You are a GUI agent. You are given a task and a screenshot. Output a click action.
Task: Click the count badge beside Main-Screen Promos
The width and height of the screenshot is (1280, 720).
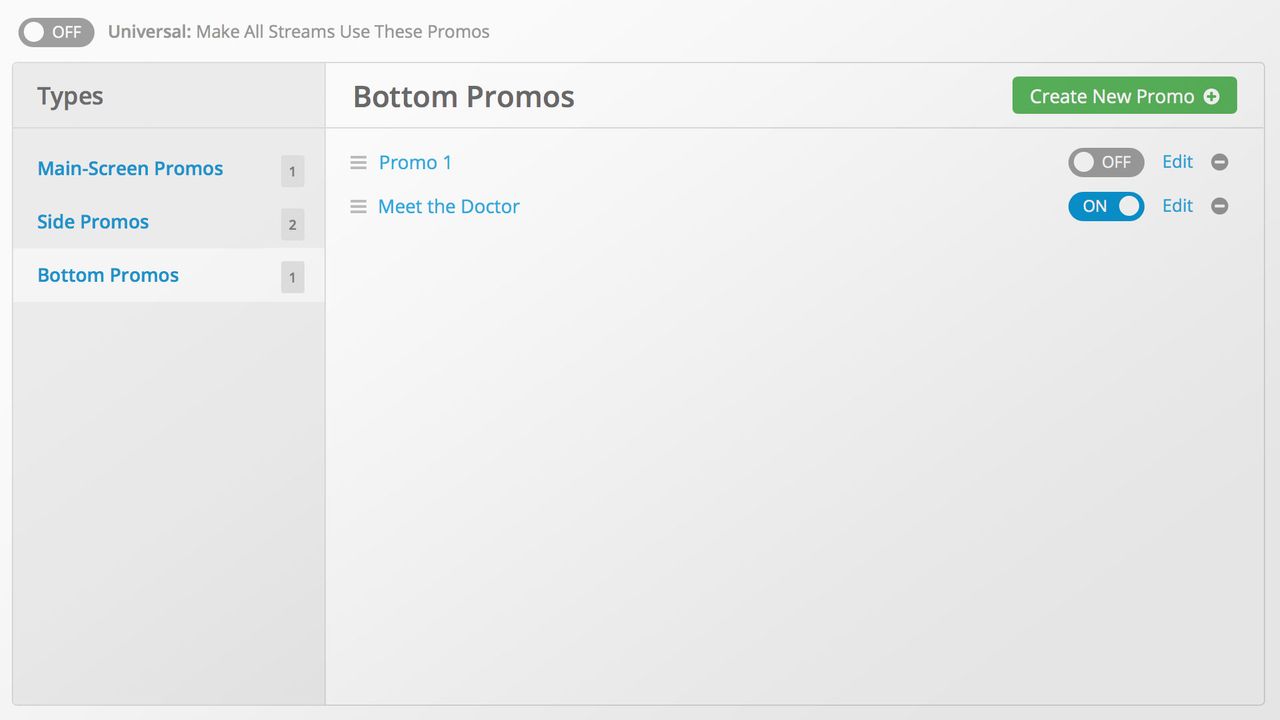click(292, 171)
